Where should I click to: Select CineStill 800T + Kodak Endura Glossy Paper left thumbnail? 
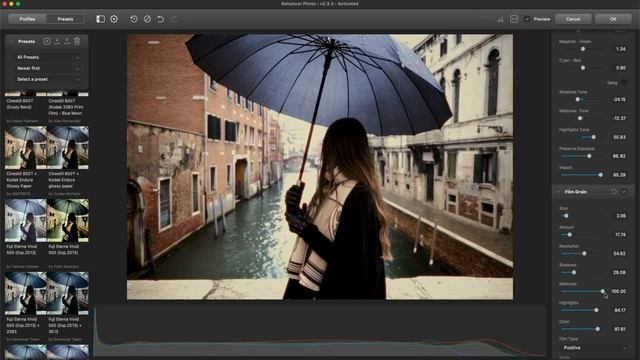tap(26, 148)
